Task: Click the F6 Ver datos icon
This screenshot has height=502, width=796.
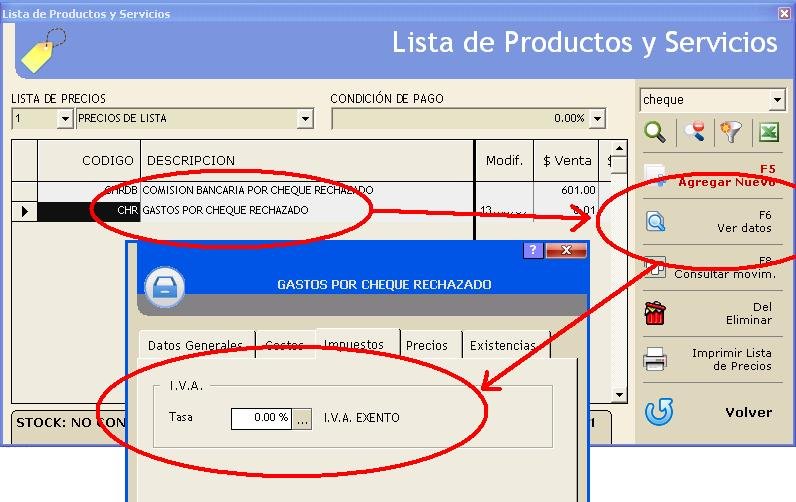Action: [x=655, y=222]
